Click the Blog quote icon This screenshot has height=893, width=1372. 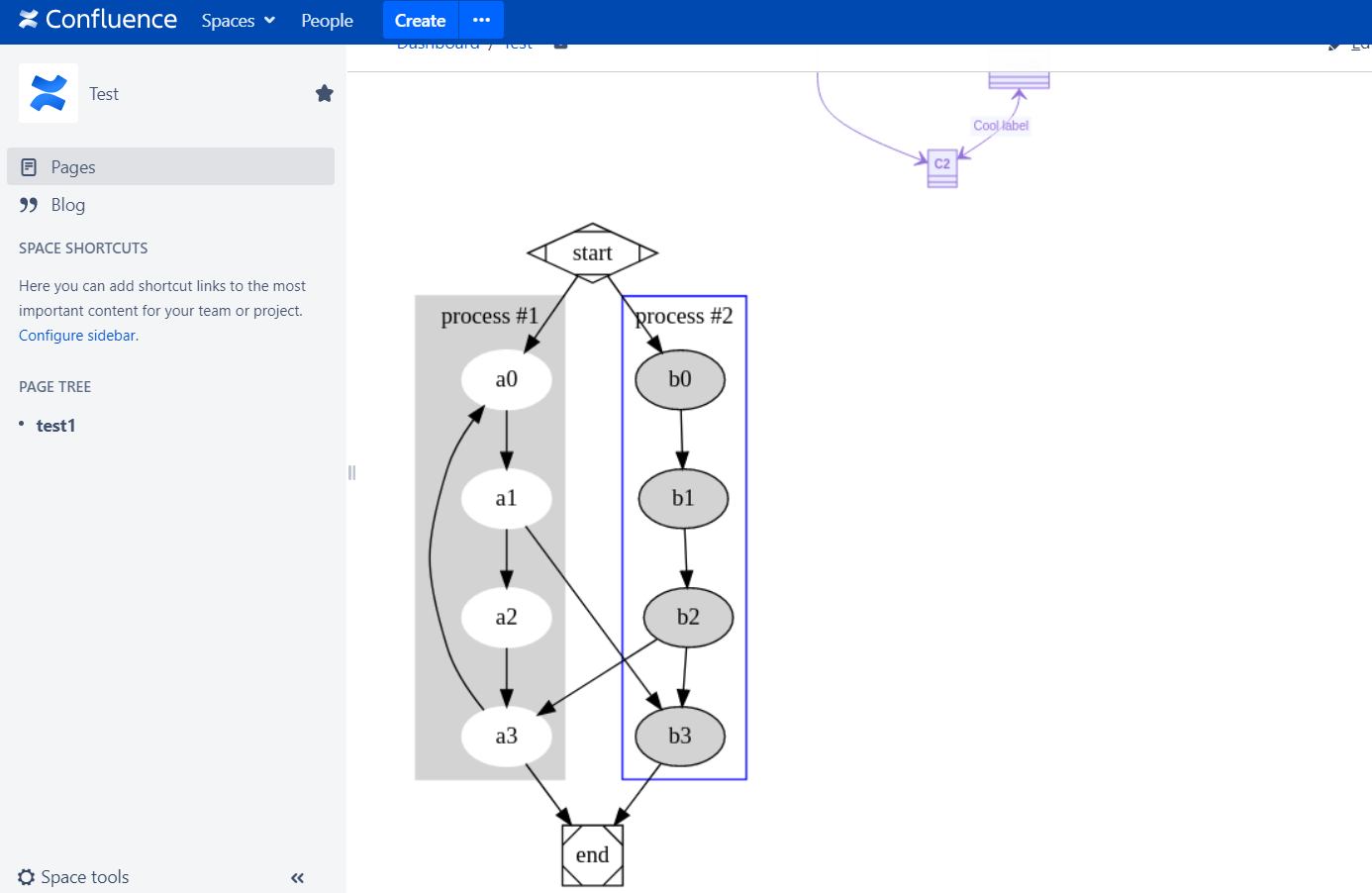pyautogui.click(x=29, y=205)
